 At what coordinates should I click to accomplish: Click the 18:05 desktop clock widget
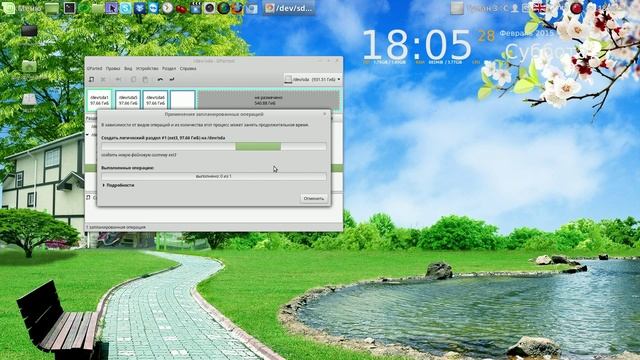pos(417,45)
